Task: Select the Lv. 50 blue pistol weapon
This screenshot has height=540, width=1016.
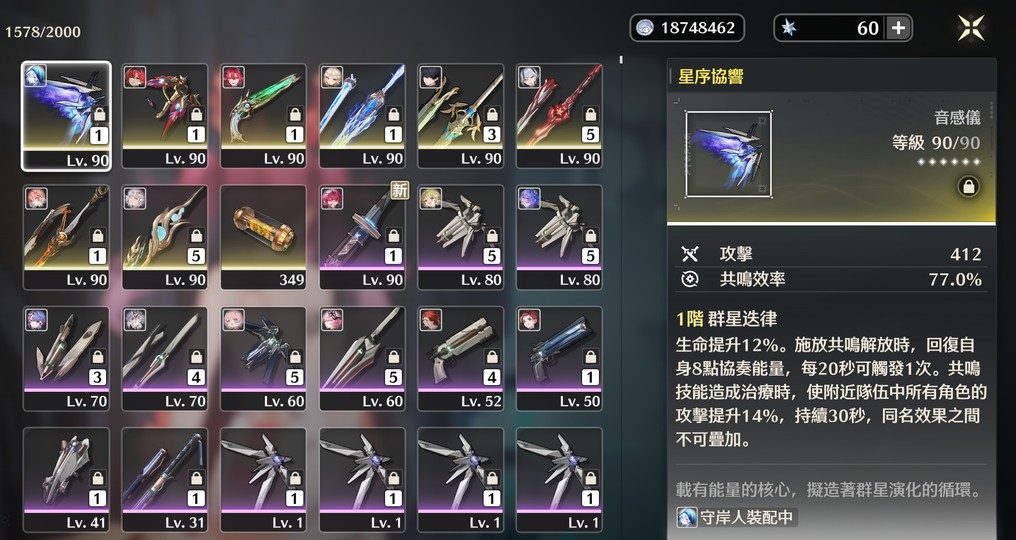Action: tap(559, 359)
